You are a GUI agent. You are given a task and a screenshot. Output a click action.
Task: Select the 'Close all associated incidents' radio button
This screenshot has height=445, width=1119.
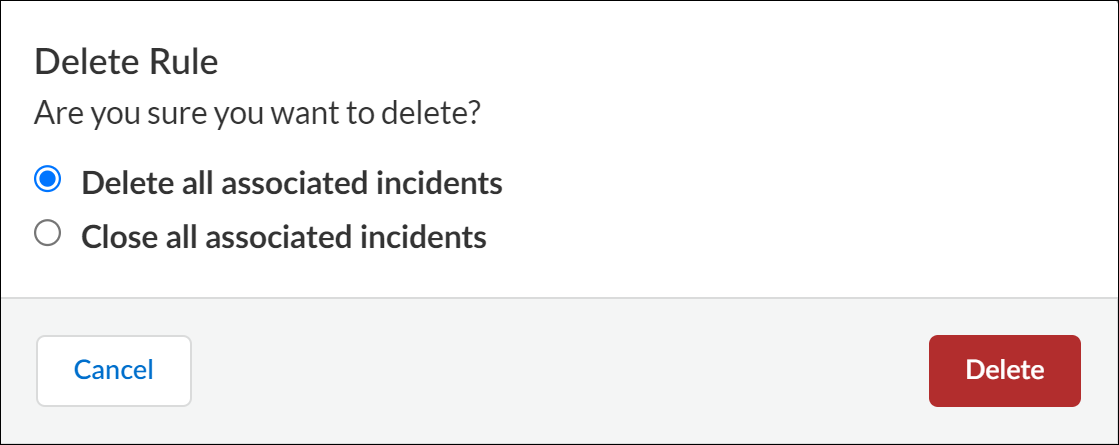coord(47,235)
